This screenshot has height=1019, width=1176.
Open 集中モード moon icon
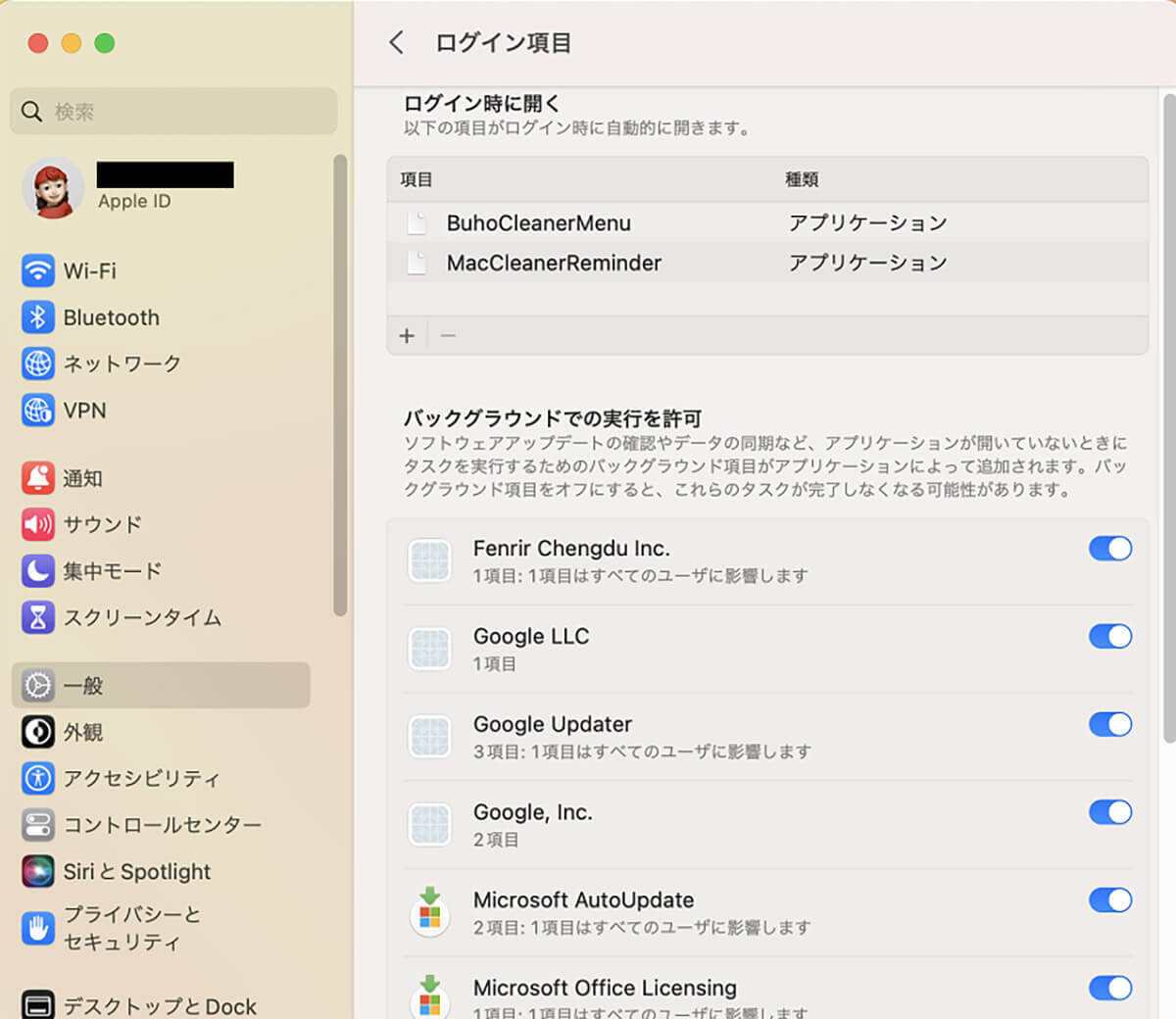click(37, 570)
